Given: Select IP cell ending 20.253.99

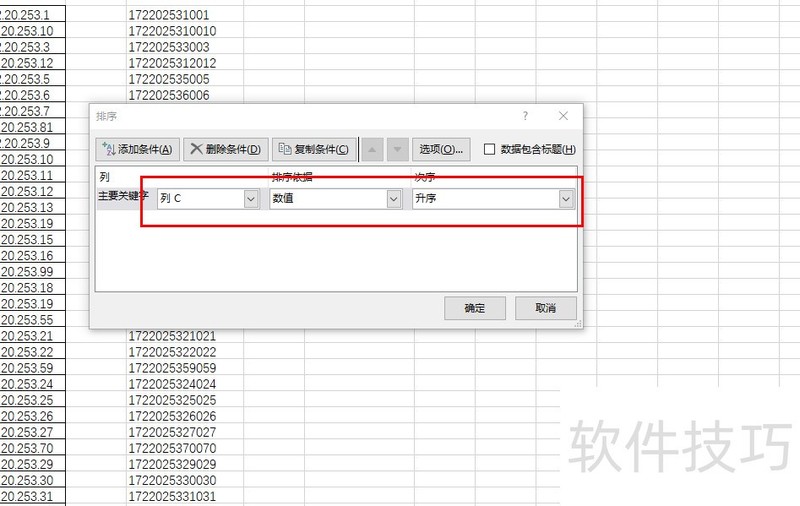Looking at the screenshot, I should tap(33, 271).
